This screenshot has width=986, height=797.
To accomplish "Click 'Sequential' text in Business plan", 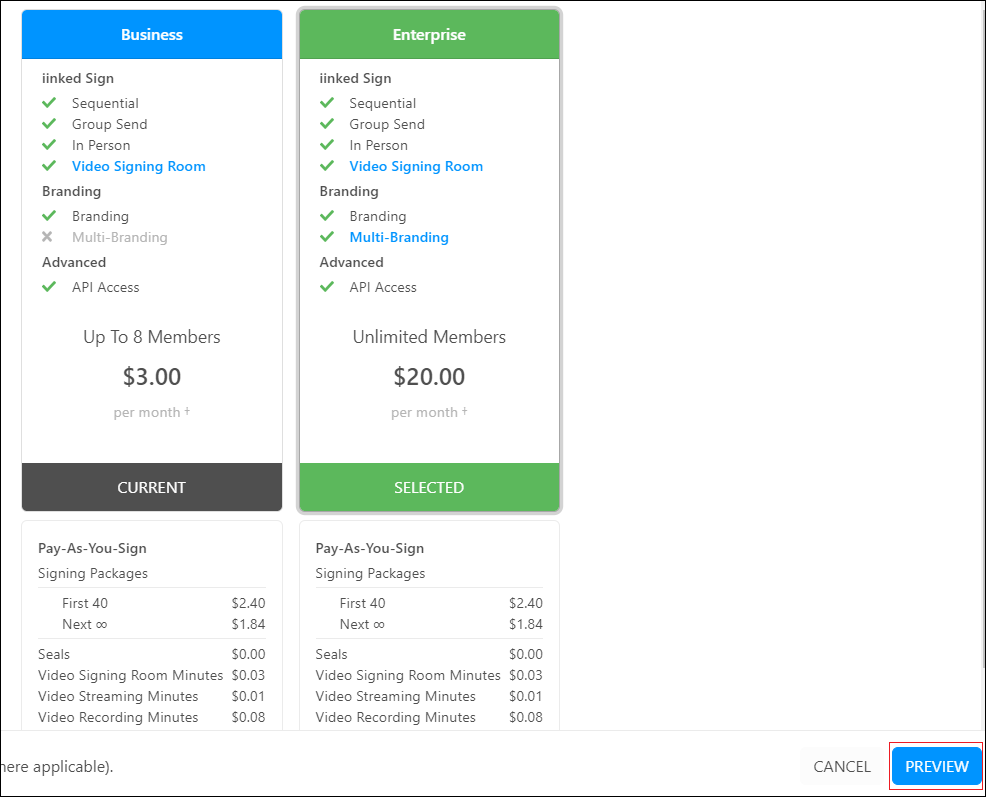I will [x=105, y=103].
